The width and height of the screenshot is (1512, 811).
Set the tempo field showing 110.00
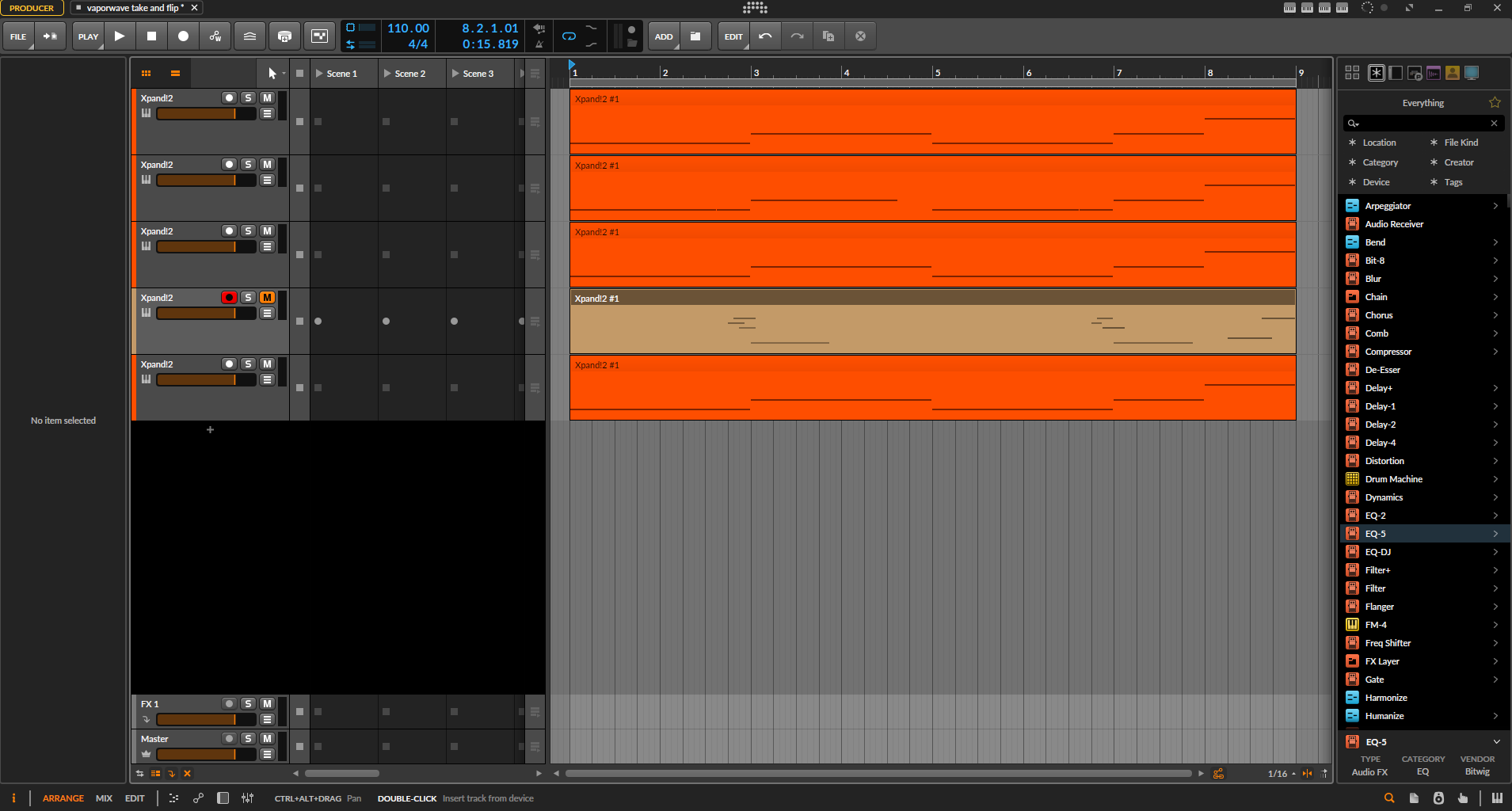[408, 29]
